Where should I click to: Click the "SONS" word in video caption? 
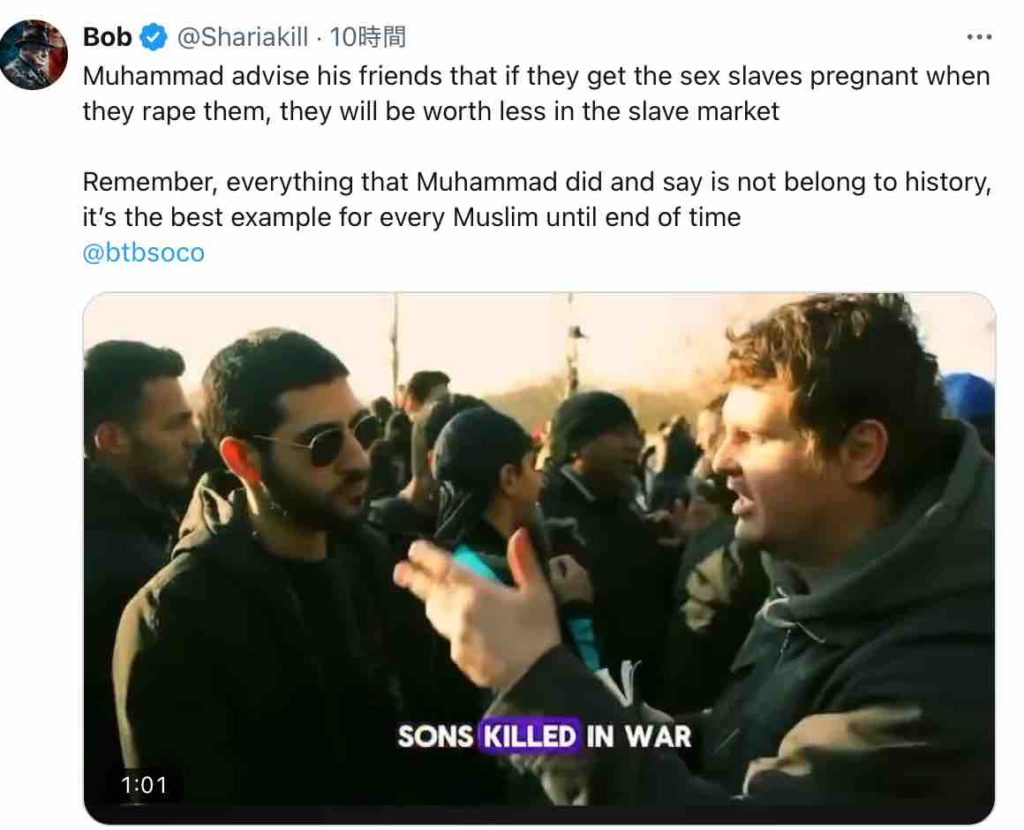pos(435,738)
